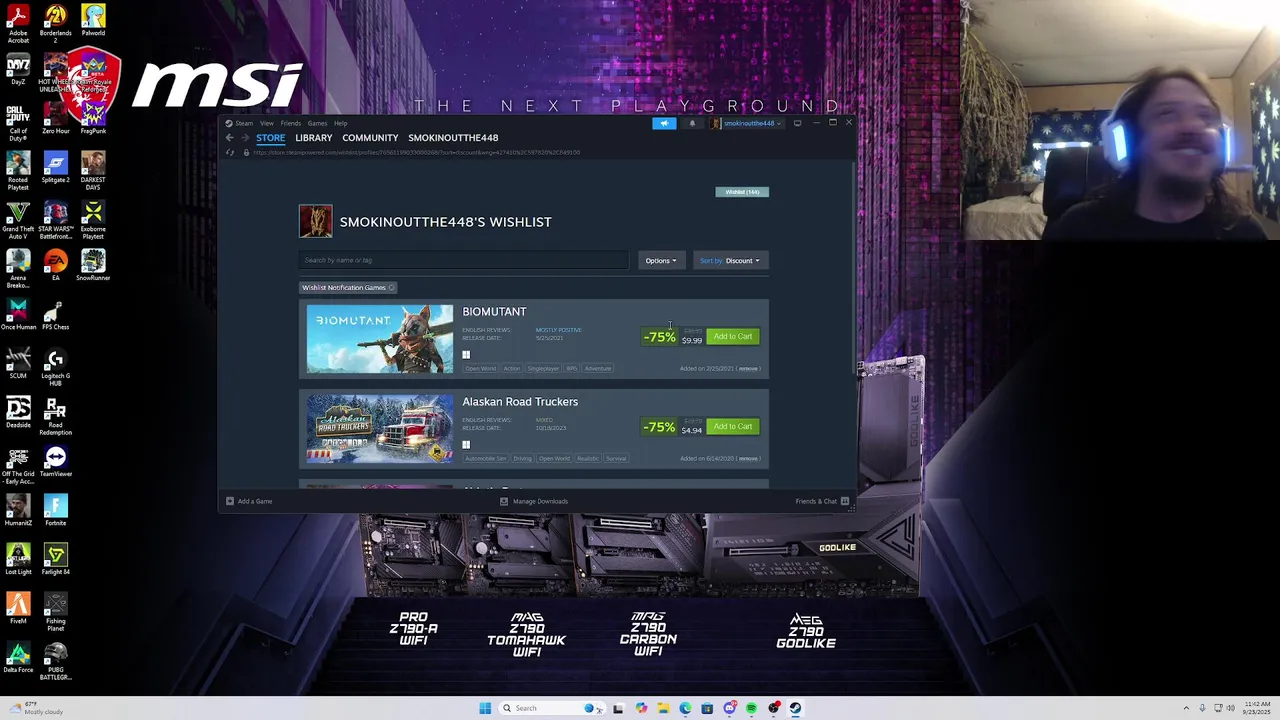Open Friends & Chat in Steam

pos(822,501)
